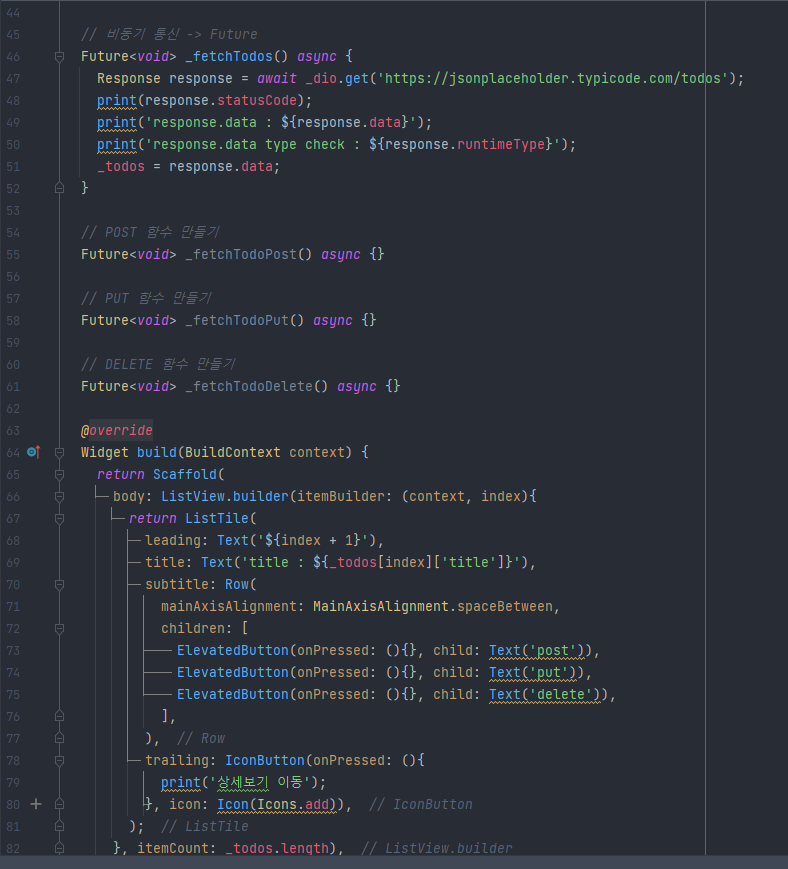Click the print statement with Korean string on line 79

pos(243,783)
